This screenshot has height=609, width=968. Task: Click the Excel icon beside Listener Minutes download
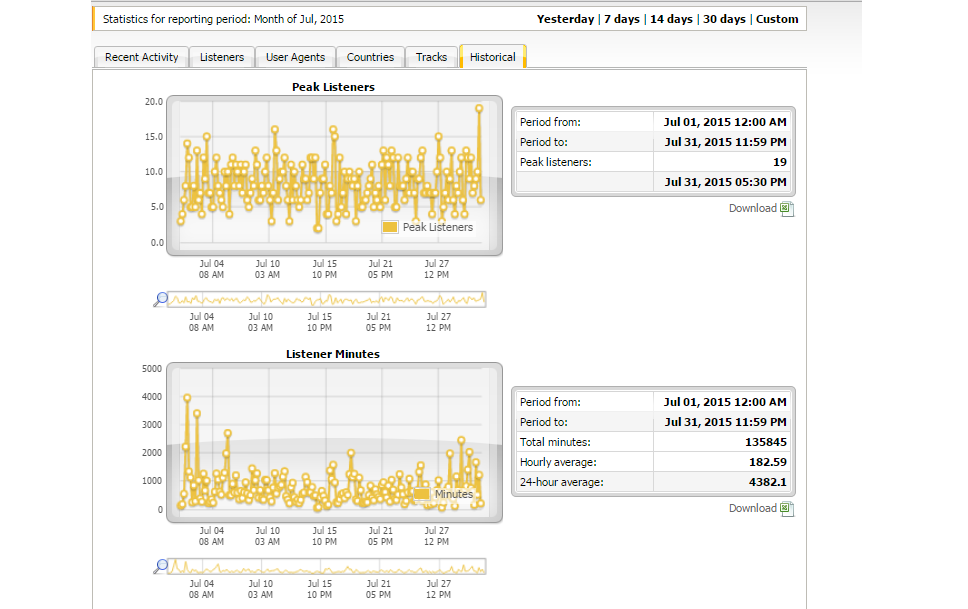[786, 509]
